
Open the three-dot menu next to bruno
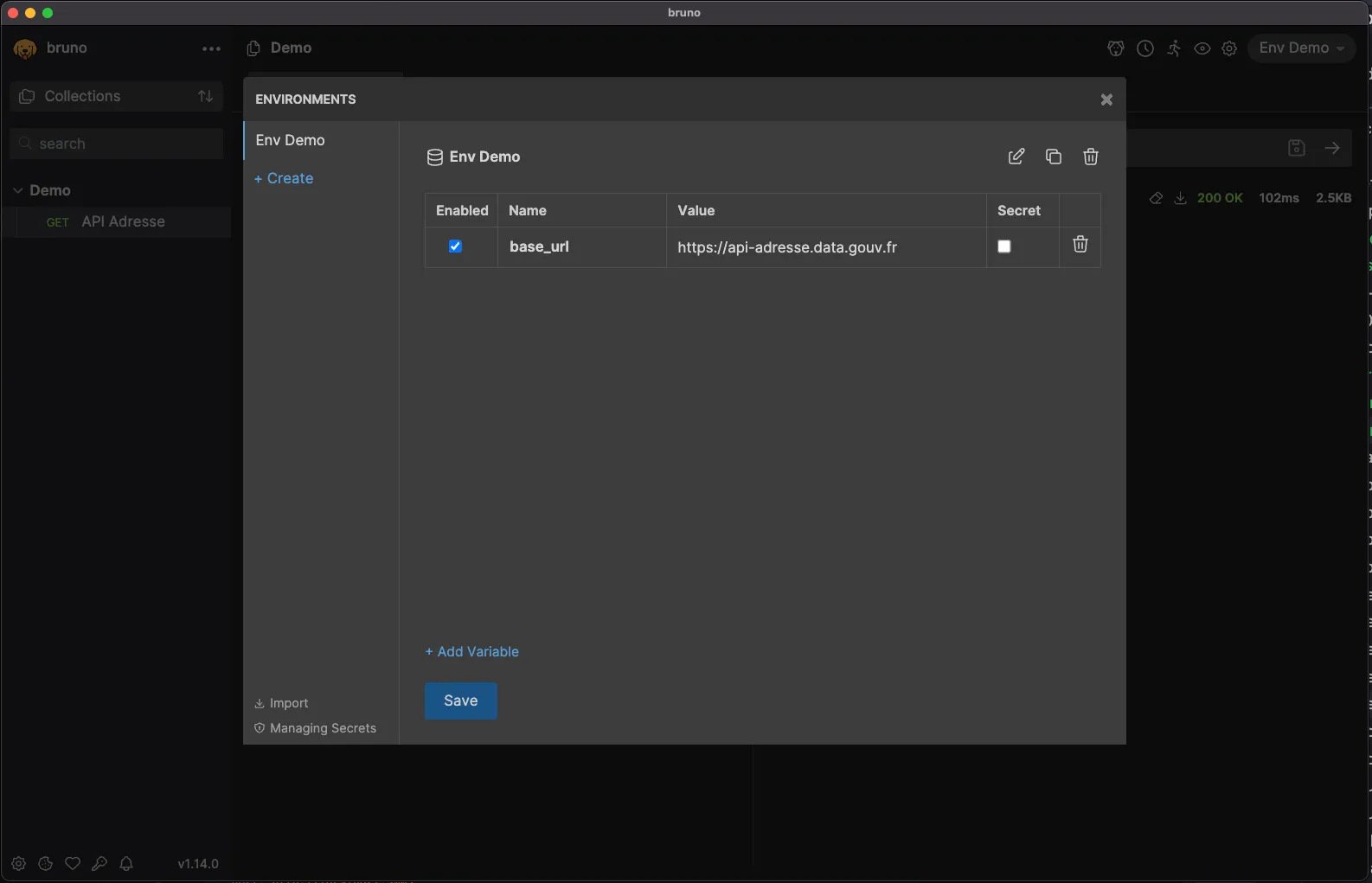pos(211,49)
